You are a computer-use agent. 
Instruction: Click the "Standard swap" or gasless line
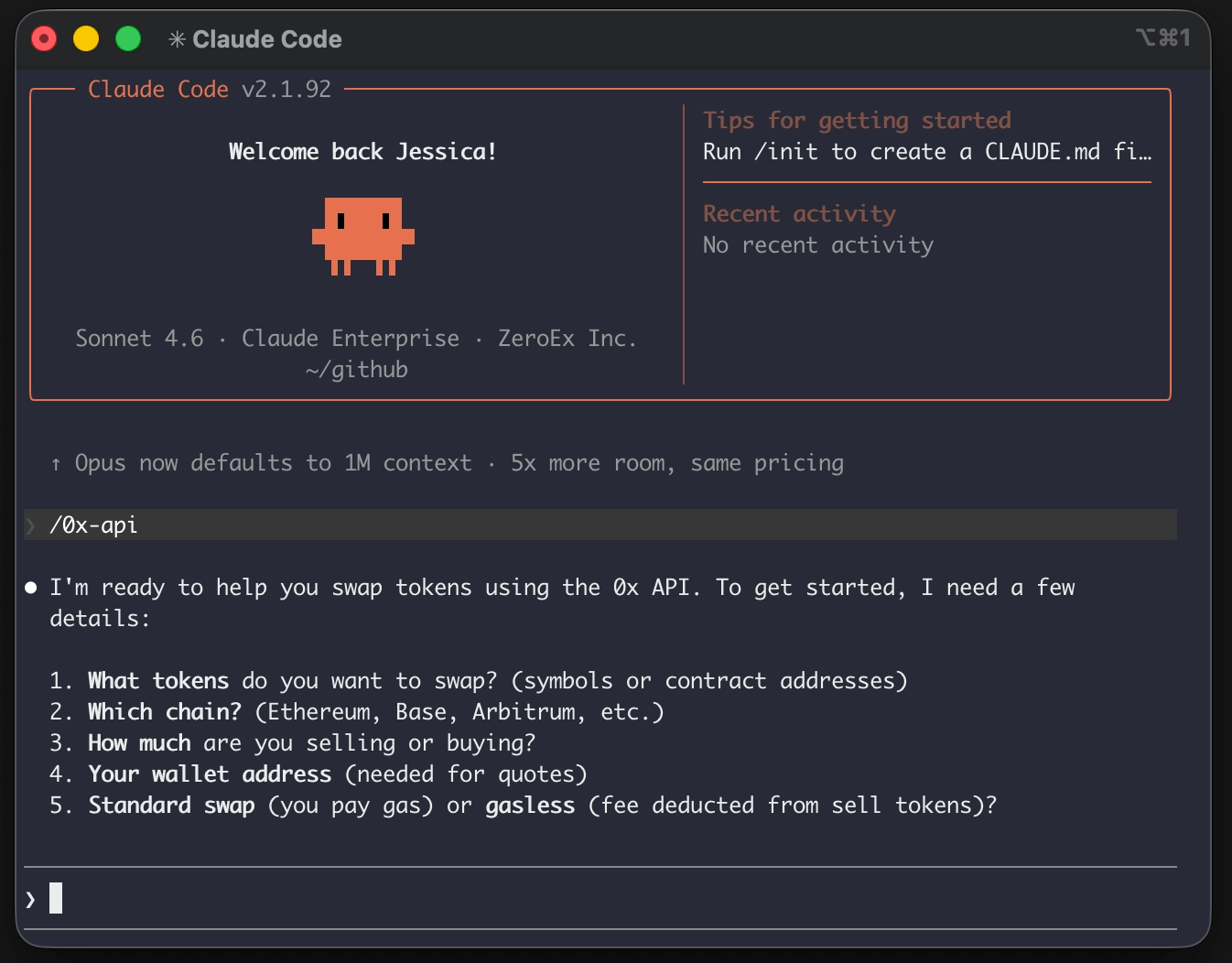click(x=524, y=805)
